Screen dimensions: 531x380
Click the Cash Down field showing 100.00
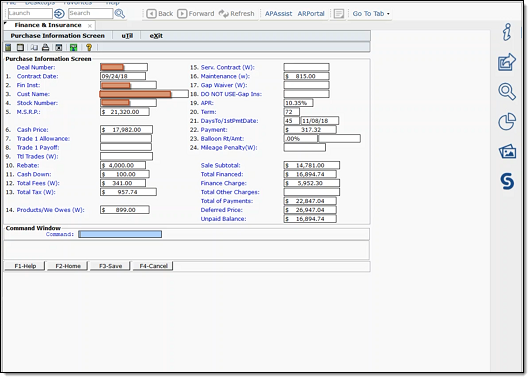coord(125,174)
